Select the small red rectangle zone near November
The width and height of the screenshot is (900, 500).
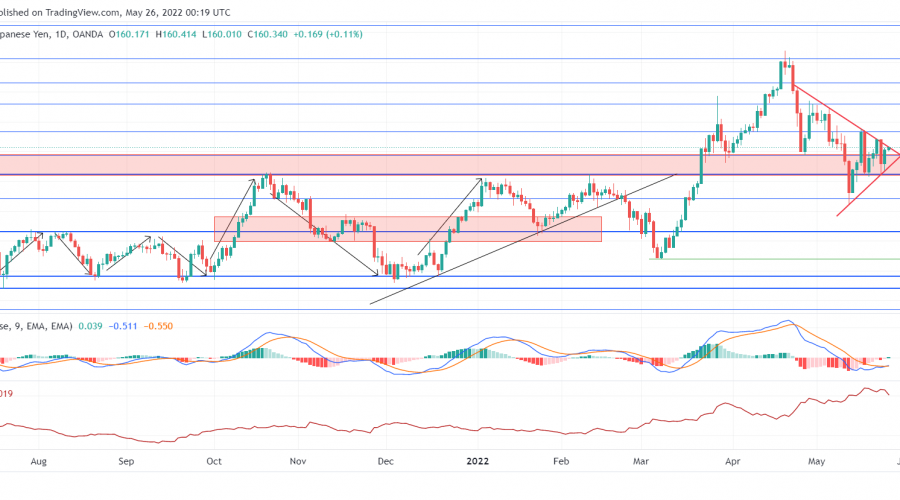pyautogui.click(x=408, y=228)
